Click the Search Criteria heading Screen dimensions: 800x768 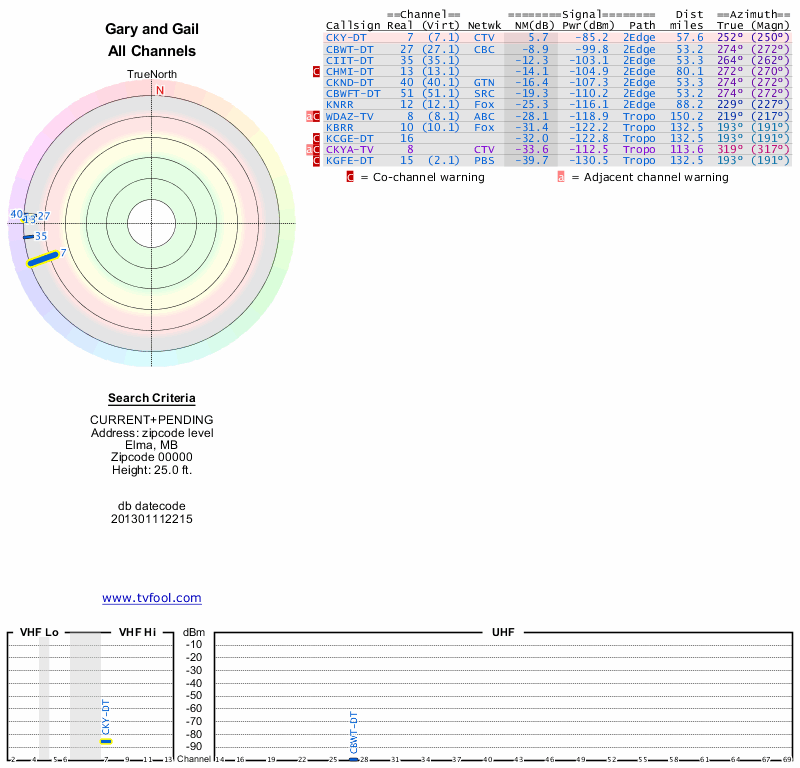152,398
